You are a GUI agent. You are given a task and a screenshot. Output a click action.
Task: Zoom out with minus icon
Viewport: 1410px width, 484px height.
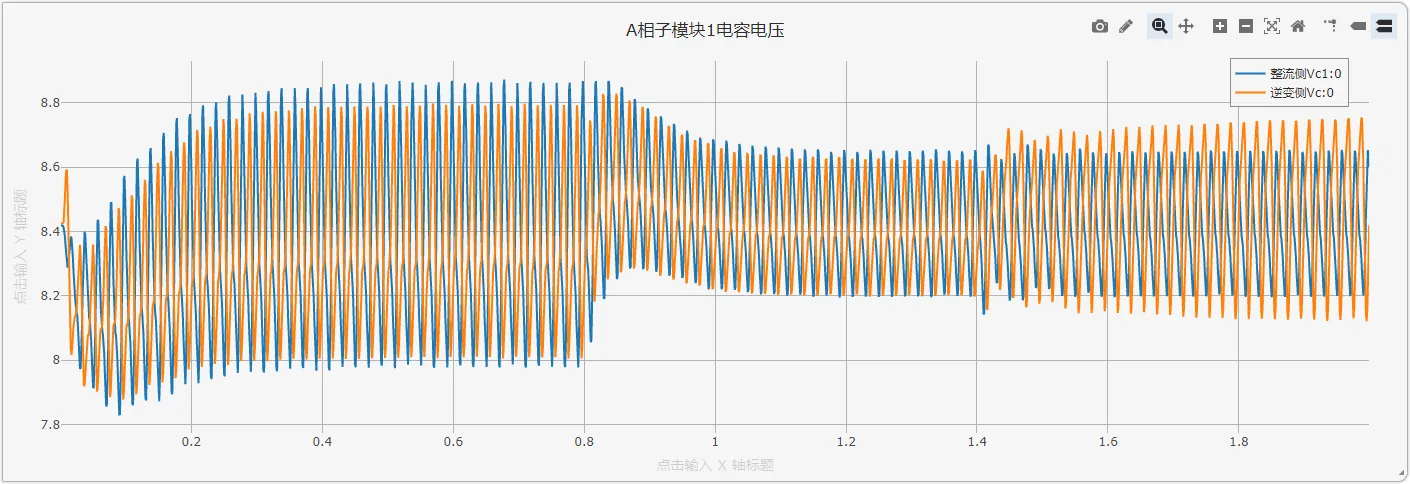click(1246, 27)
